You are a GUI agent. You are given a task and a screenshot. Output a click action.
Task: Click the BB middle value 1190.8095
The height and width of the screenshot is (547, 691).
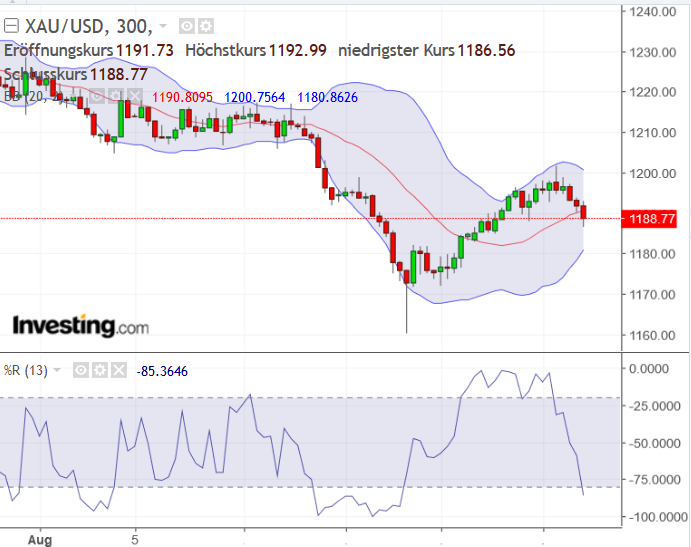pyautogui.click(x=182, y=97)
